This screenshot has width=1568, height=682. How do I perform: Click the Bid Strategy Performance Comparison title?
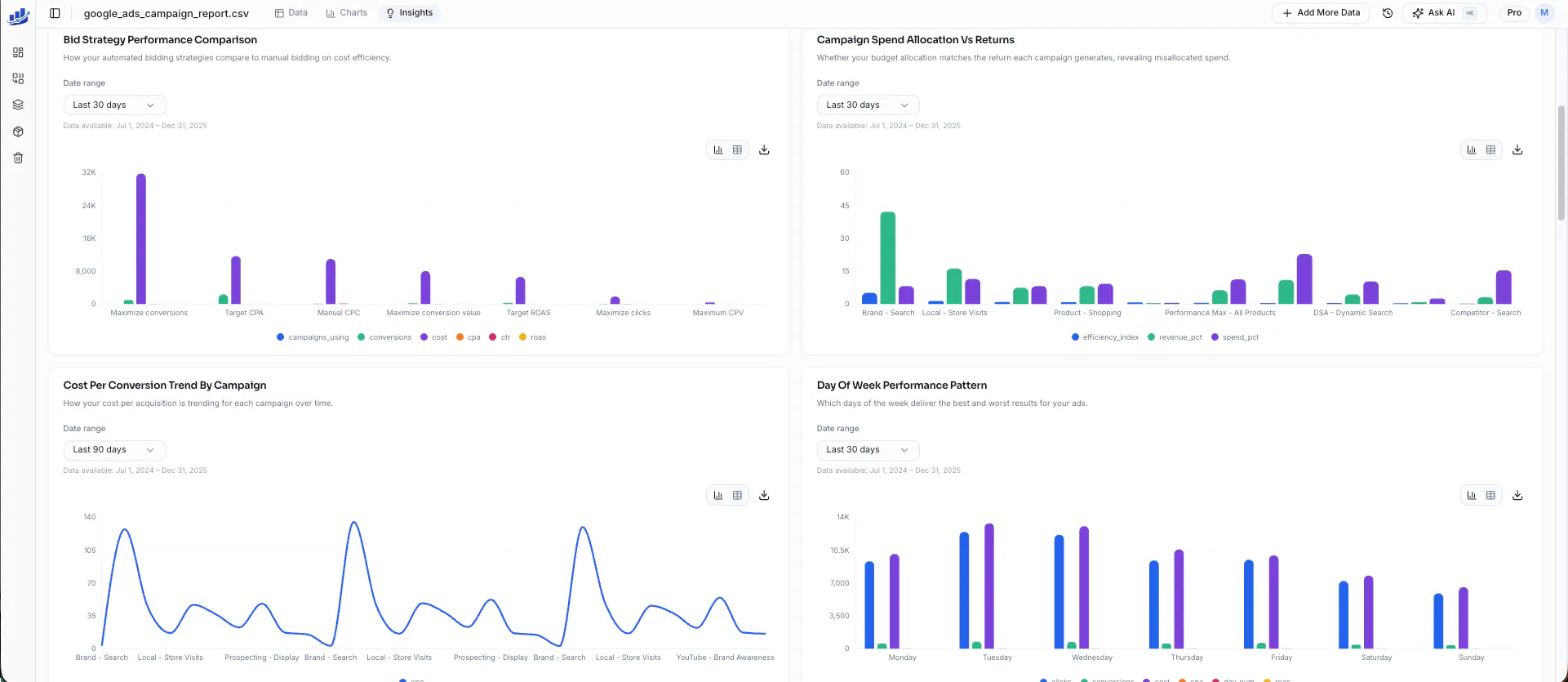click(x=160, y=40)
